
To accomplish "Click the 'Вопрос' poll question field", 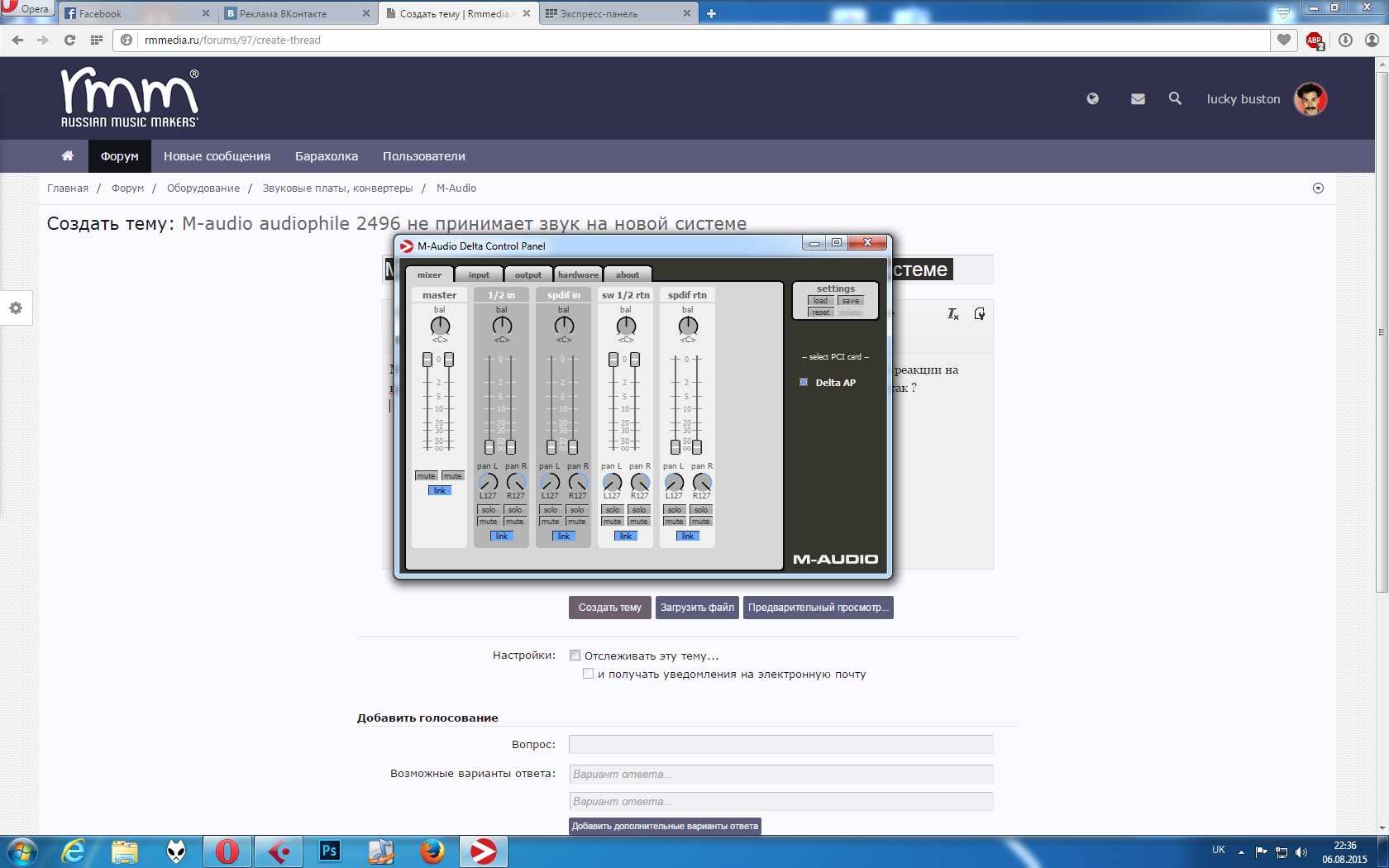I will pyautogui.click(x=781, y=744).
